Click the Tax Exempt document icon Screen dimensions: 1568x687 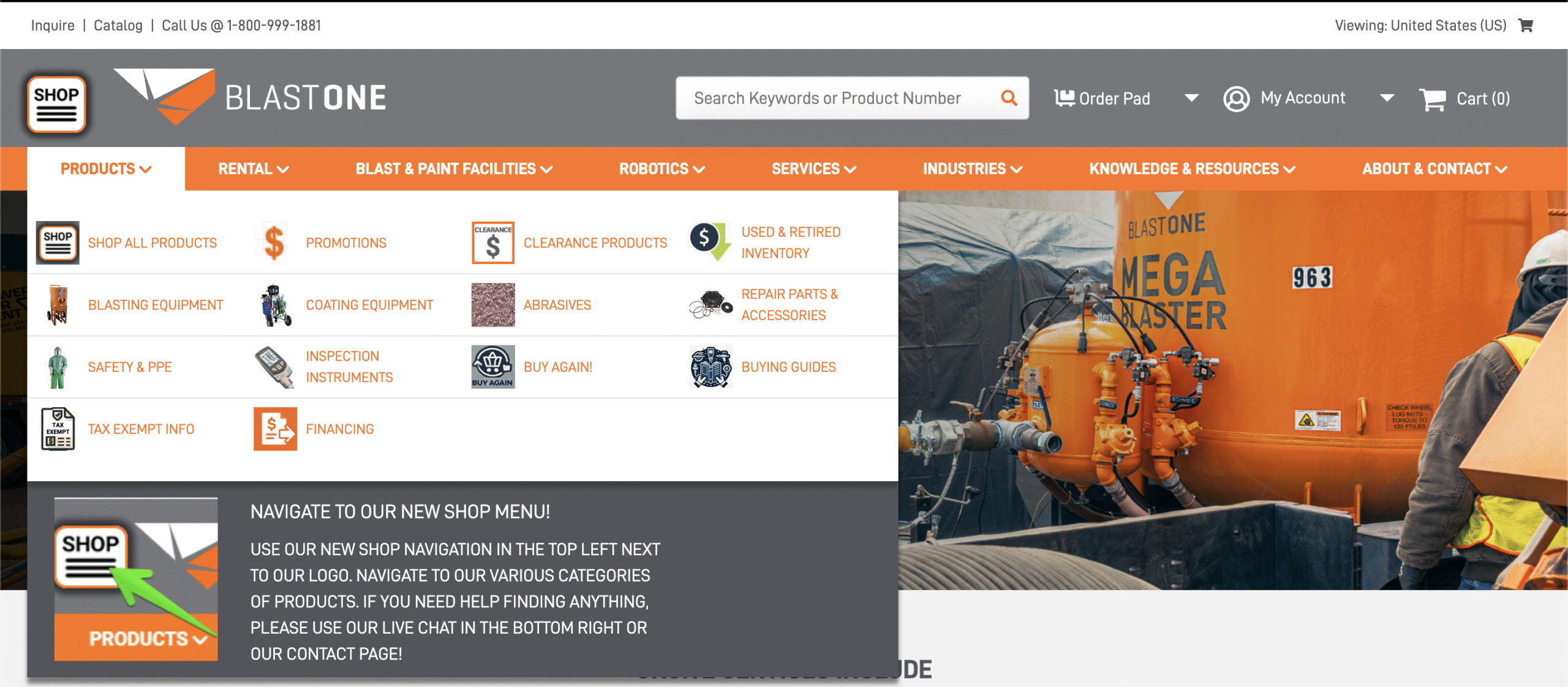tap(58, 429)
